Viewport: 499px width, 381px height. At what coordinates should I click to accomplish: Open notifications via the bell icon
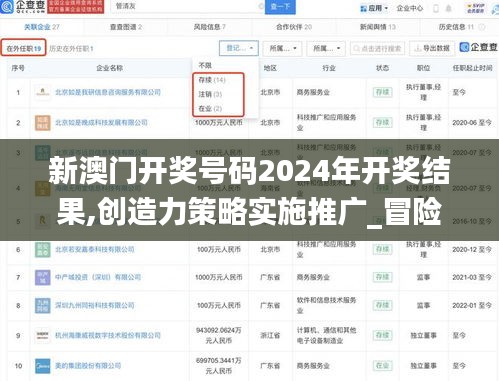(x=449, y=8)
